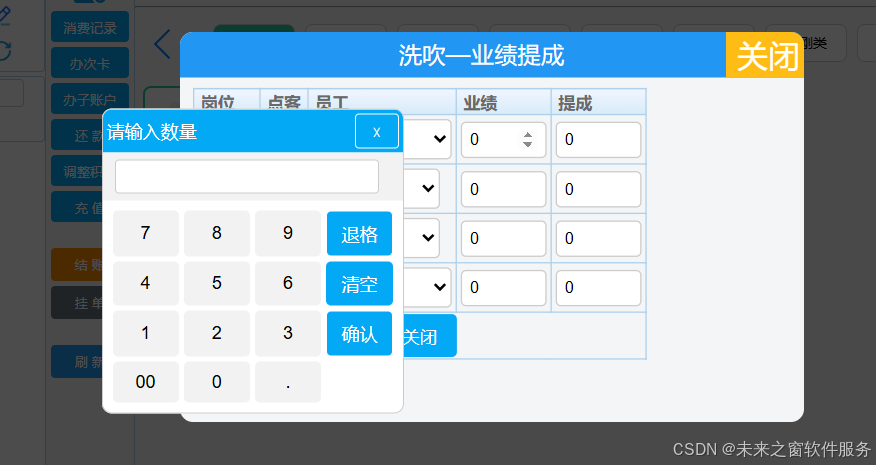Click keypad digit 4
This screenshot has width=876, height=465.
pos(146,283)
